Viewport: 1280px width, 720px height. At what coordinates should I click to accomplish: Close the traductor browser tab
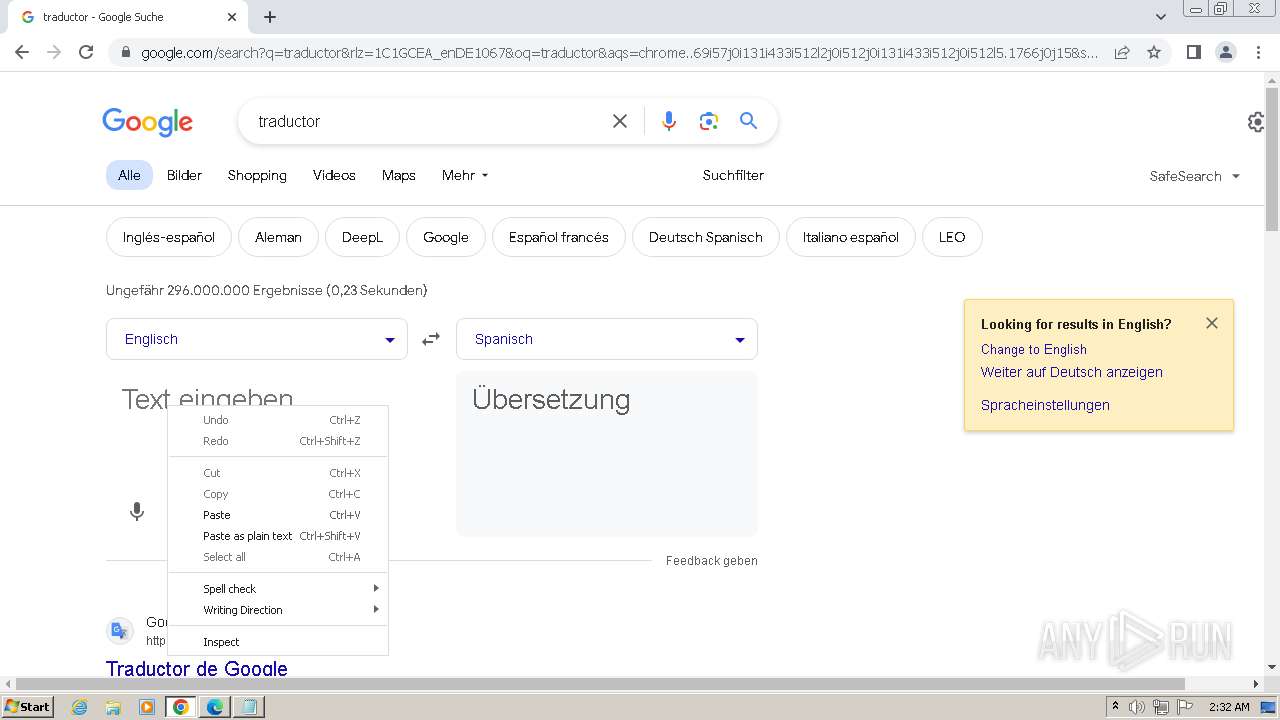click(x=232, y=17)
